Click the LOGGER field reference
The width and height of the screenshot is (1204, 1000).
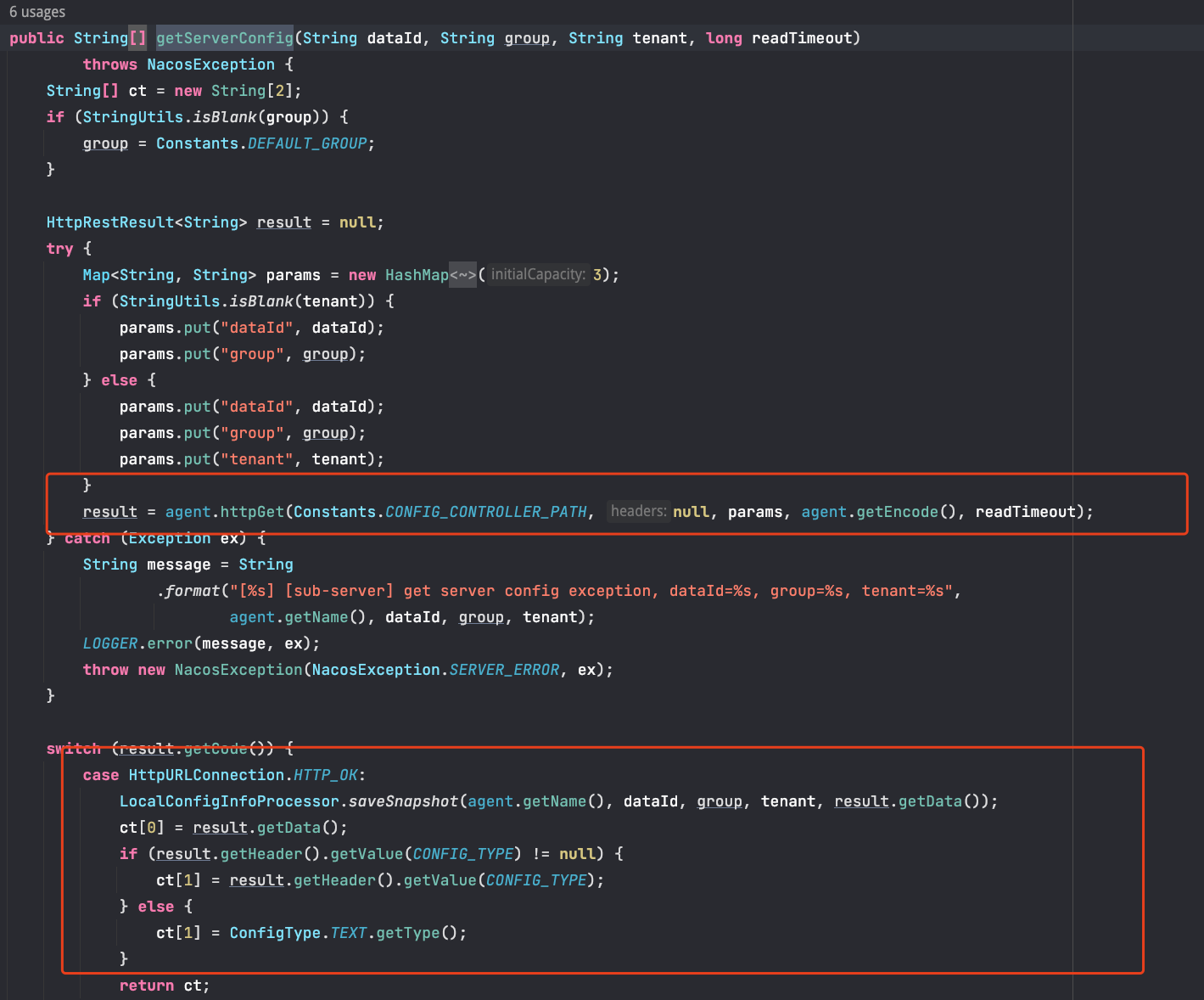click(110, 643)
